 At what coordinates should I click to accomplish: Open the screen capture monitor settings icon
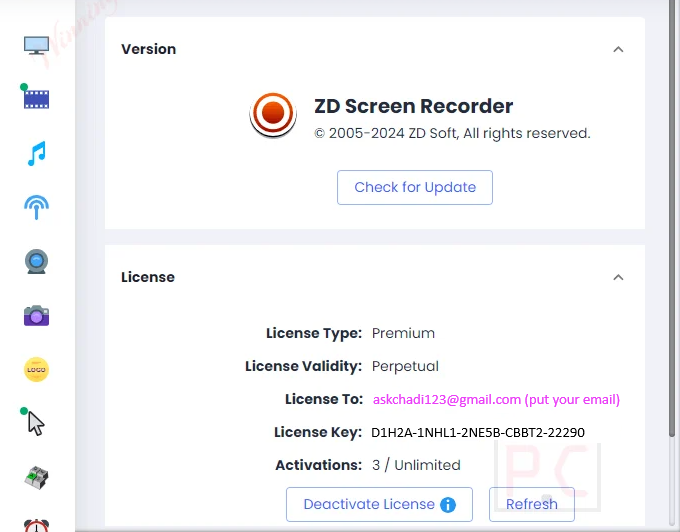coord(36,46)
